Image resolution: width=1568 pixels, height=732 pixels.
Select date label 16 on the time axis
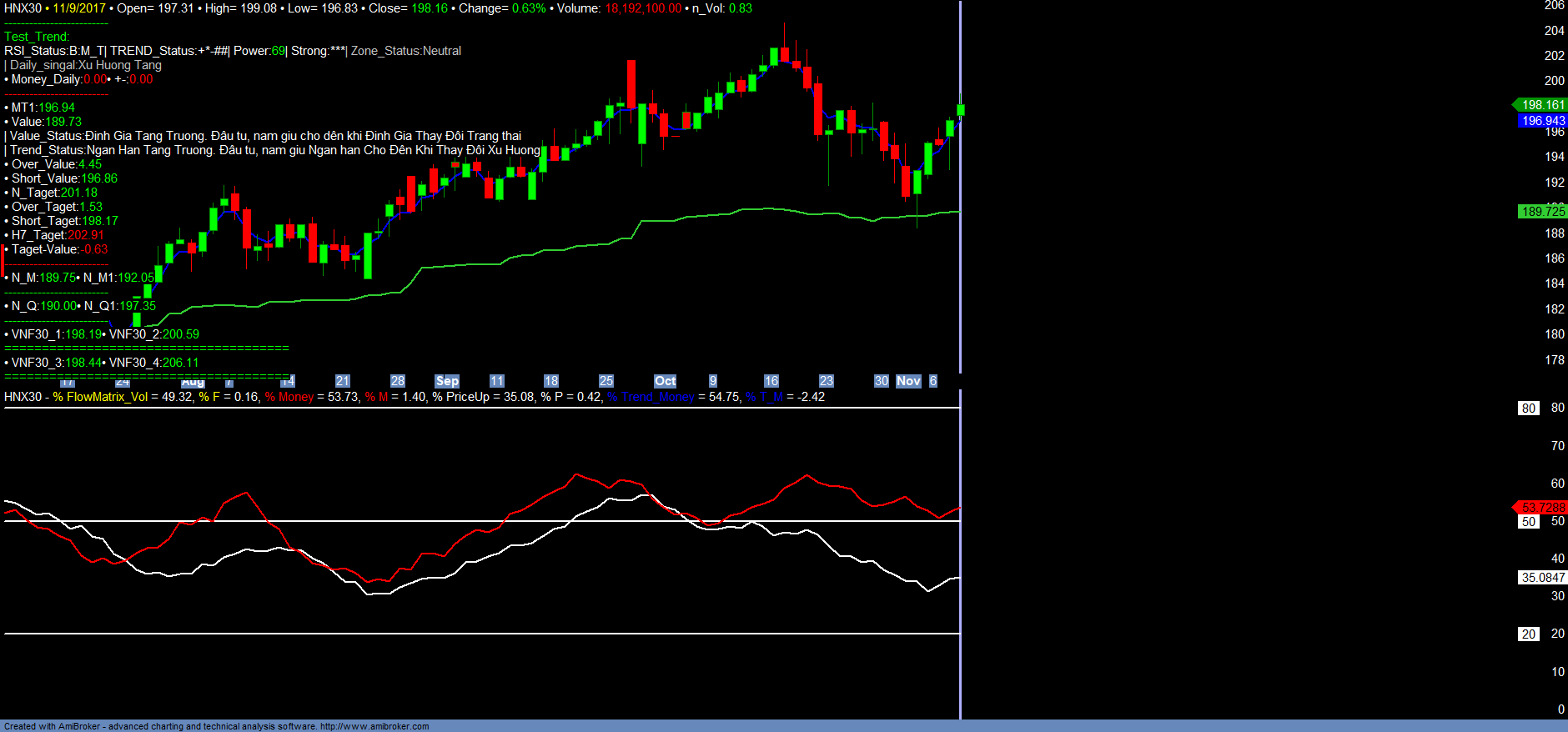771,381
